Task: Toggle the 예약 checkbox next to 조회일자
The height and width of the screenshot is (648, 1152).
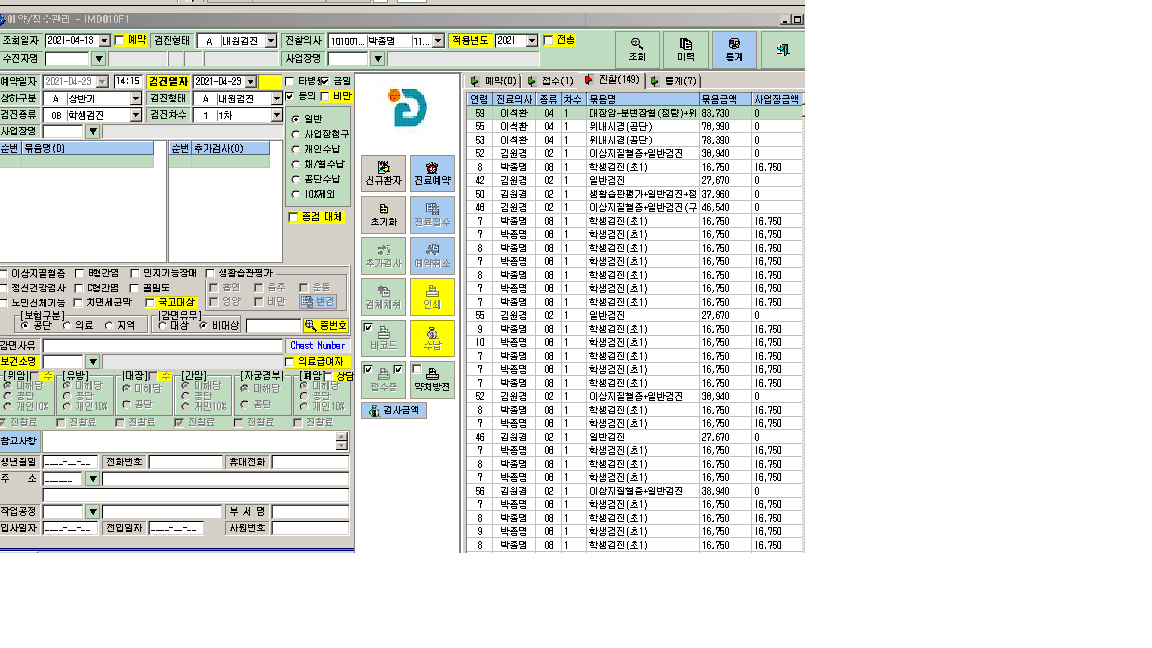Action: pyautogui.click(x=119, y=40)
